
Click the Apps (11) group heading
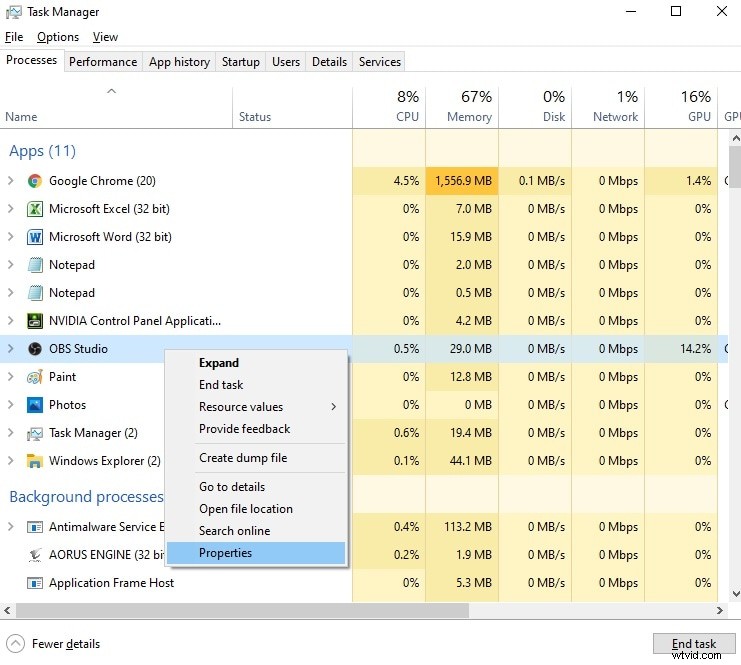[43, 151]
